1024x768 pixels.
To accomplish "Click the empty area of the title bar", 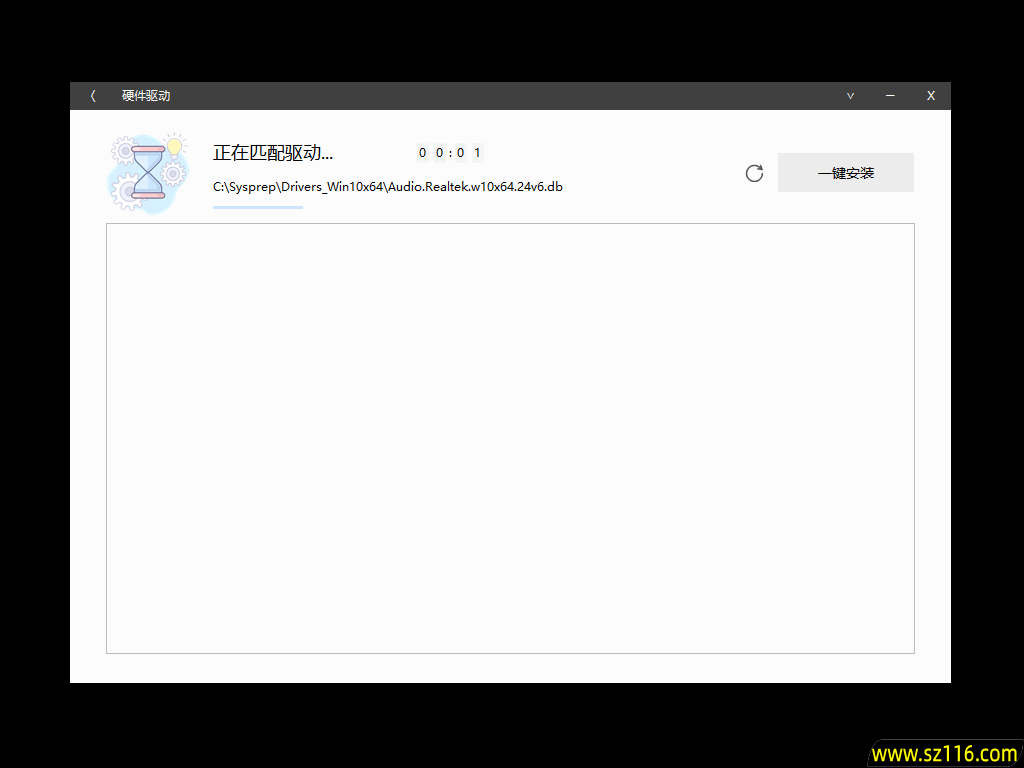I will [500, 96].
